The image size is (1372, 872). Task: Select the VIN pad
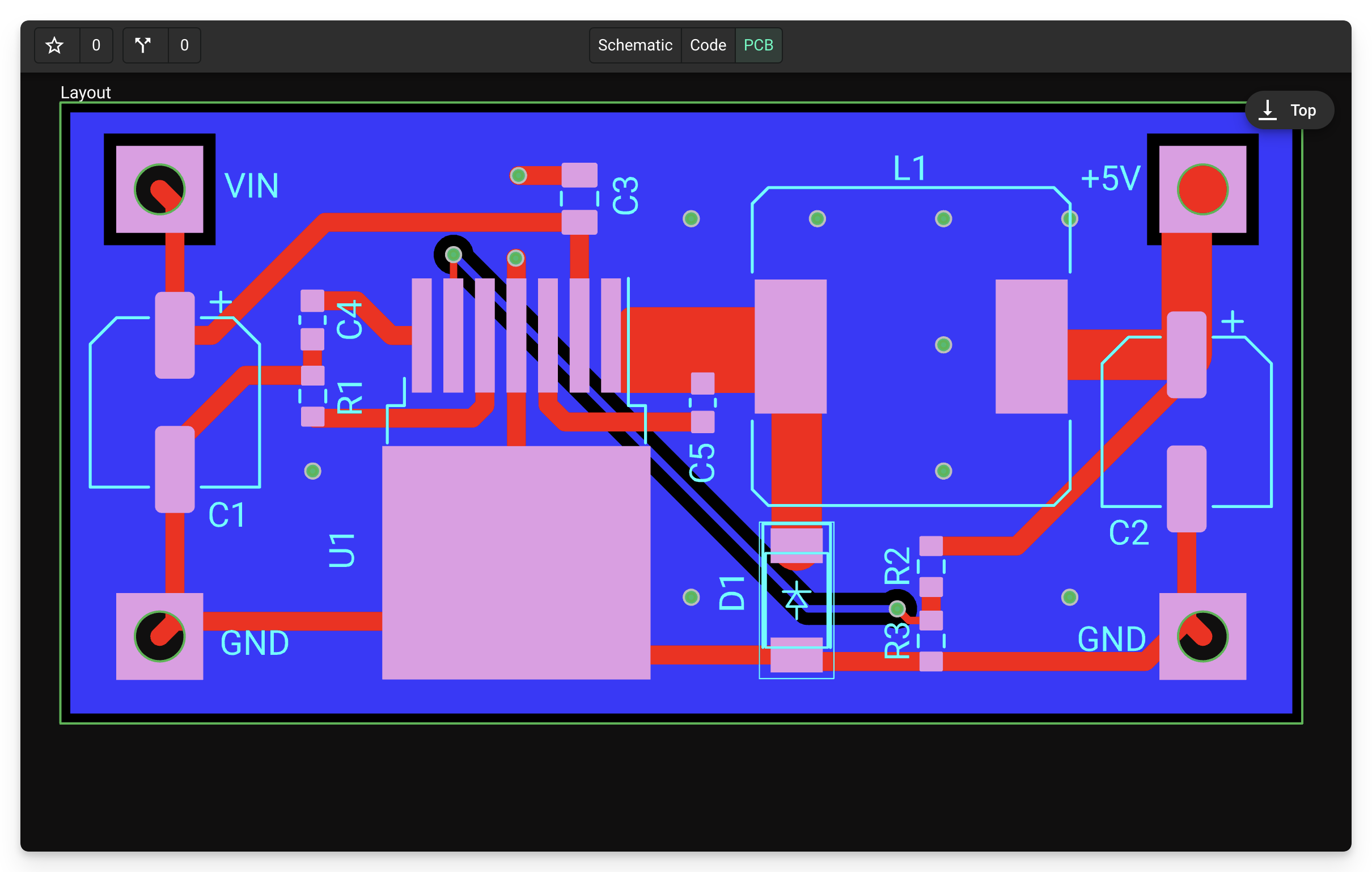coord(159,189)
